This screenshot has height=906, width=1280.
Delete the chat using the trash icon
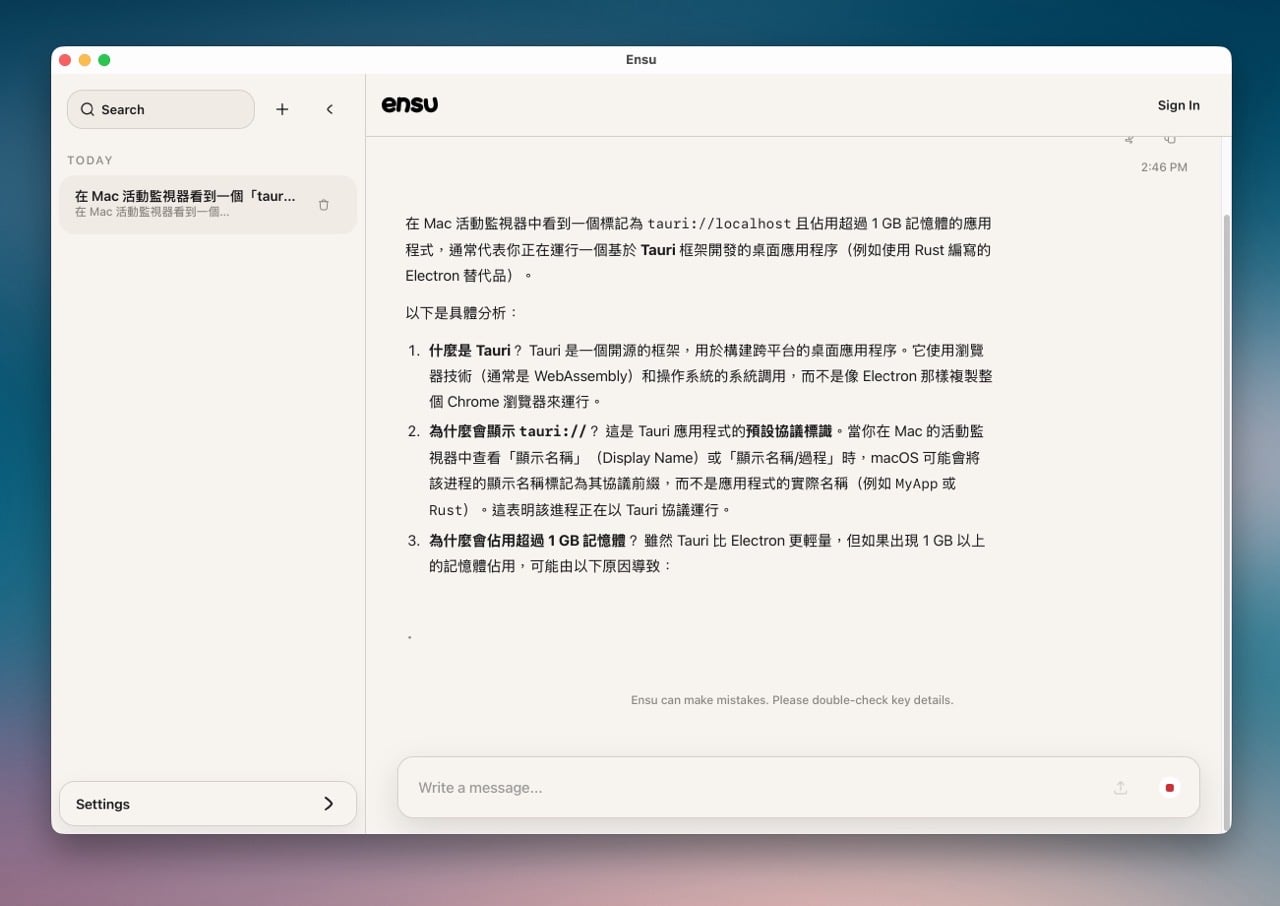point(323,205)
